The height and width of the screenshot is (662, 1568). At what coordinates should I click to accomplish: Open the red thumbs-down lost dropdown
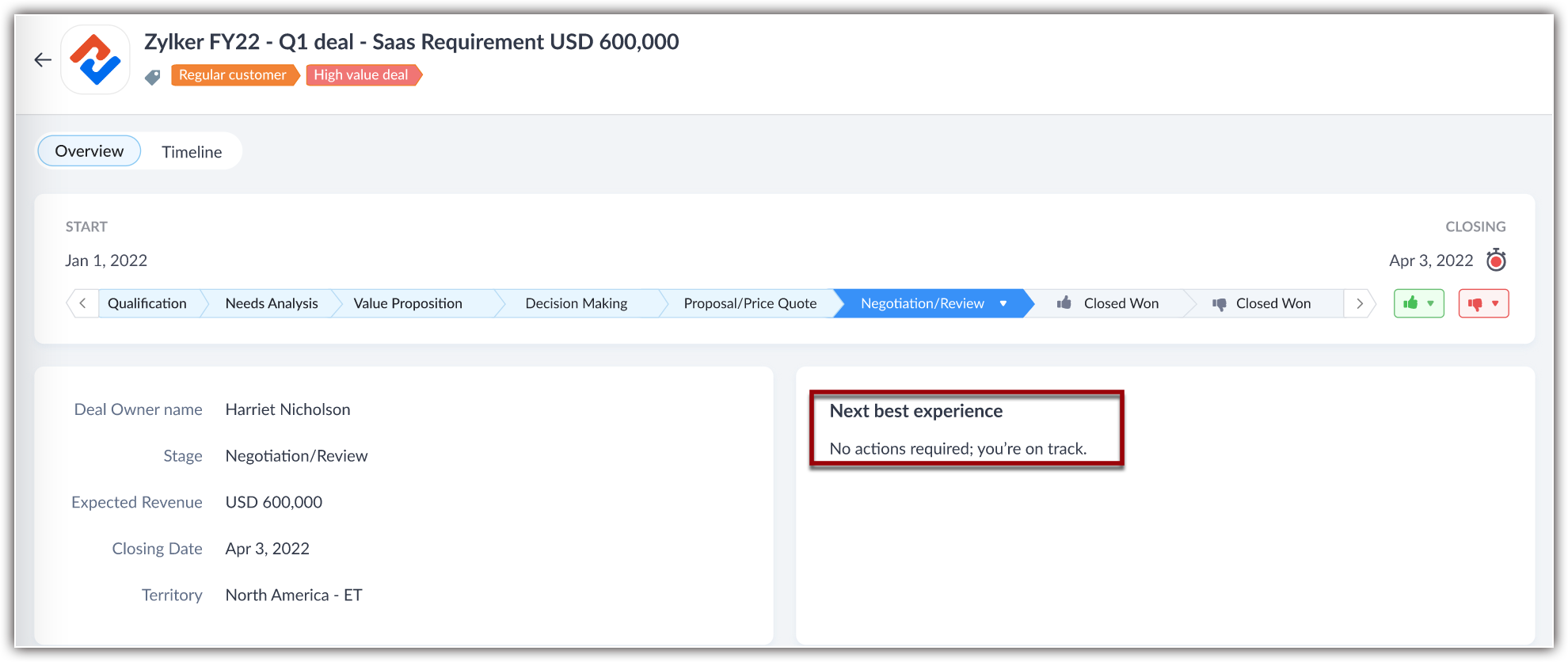click(1484, 303)
